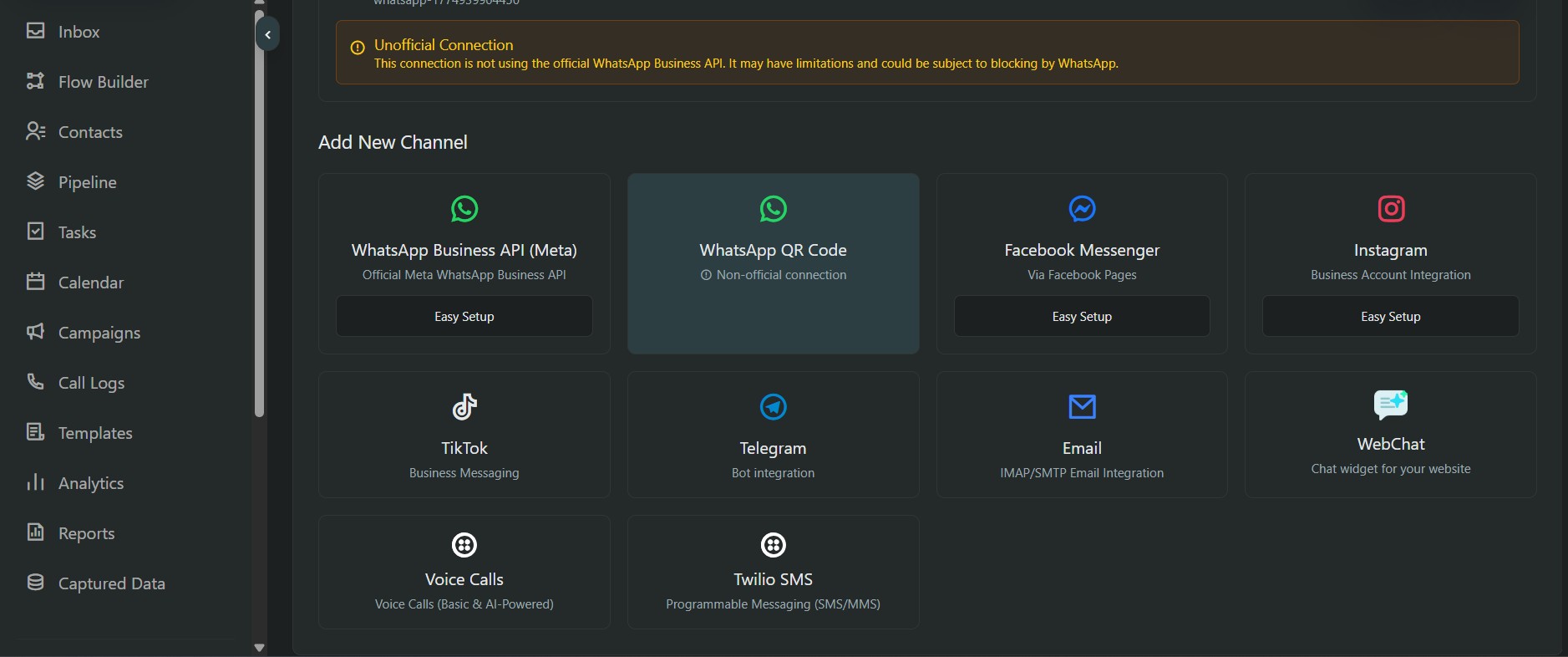Image resolution: width=1568 pixels, height=657 pixels.
Task: Click 'Chat widget for your website' text
Action: tap(1391, 469)
